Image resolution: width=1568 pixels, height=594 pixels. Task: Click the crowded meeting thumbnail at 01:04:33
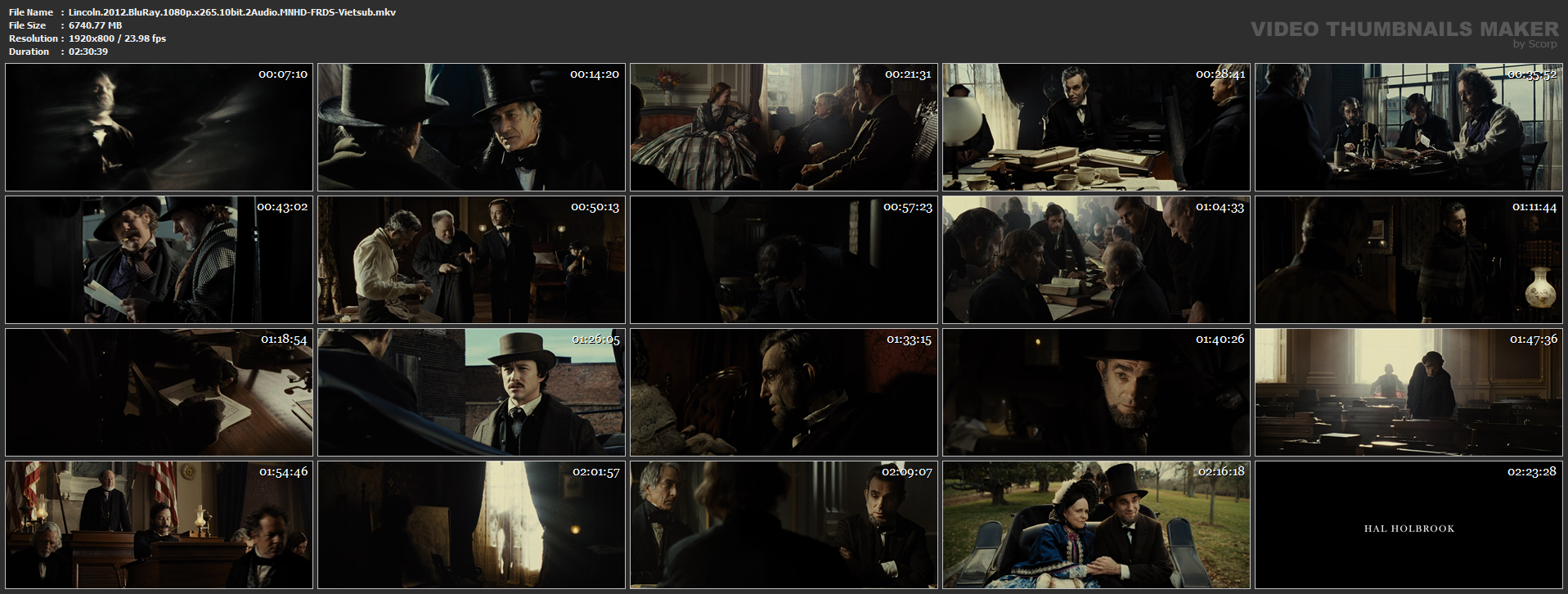[x=1096, y=260]
